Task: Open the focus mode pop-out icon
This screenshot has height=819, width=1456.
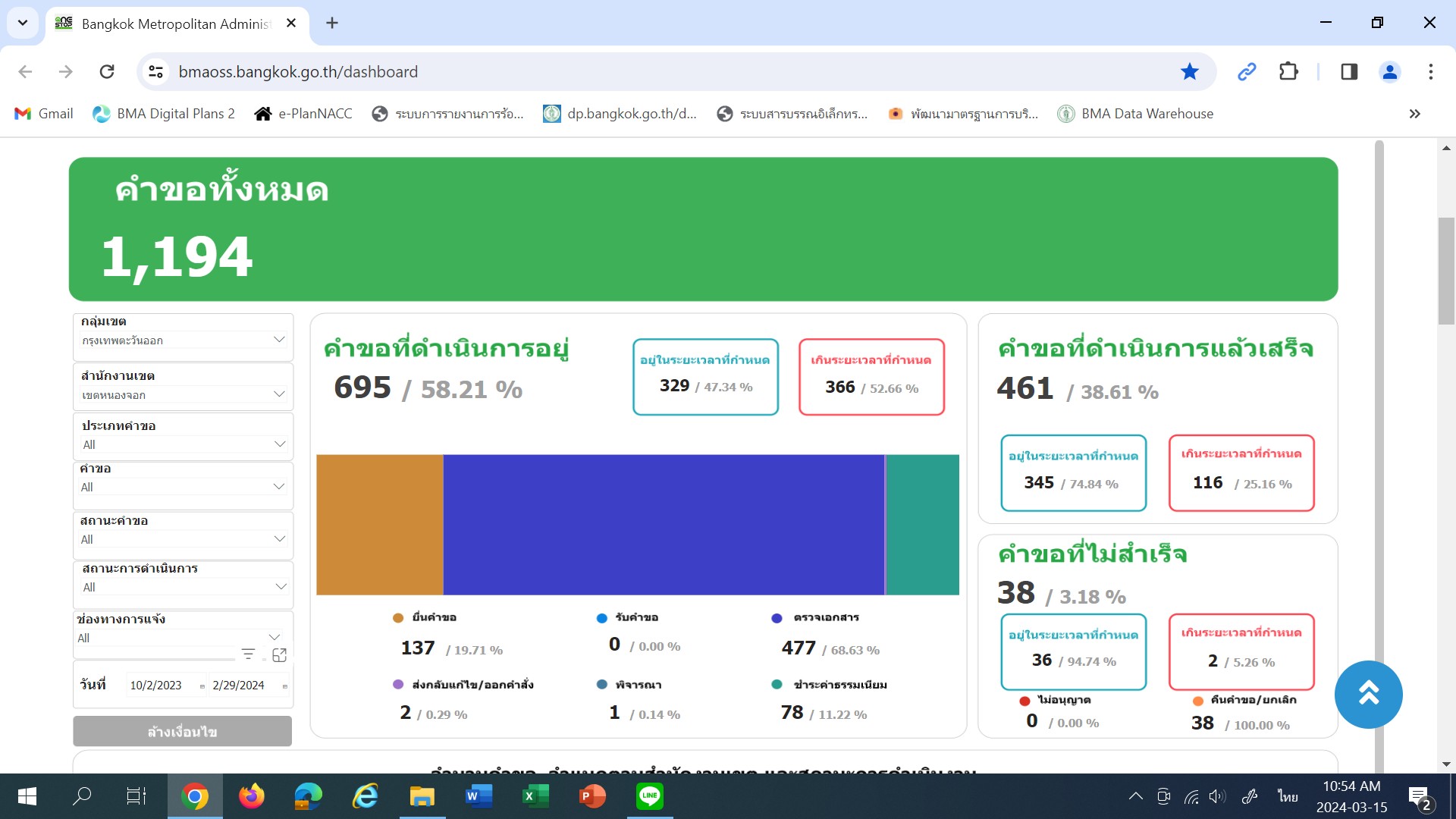Action: tap(279, 654)
